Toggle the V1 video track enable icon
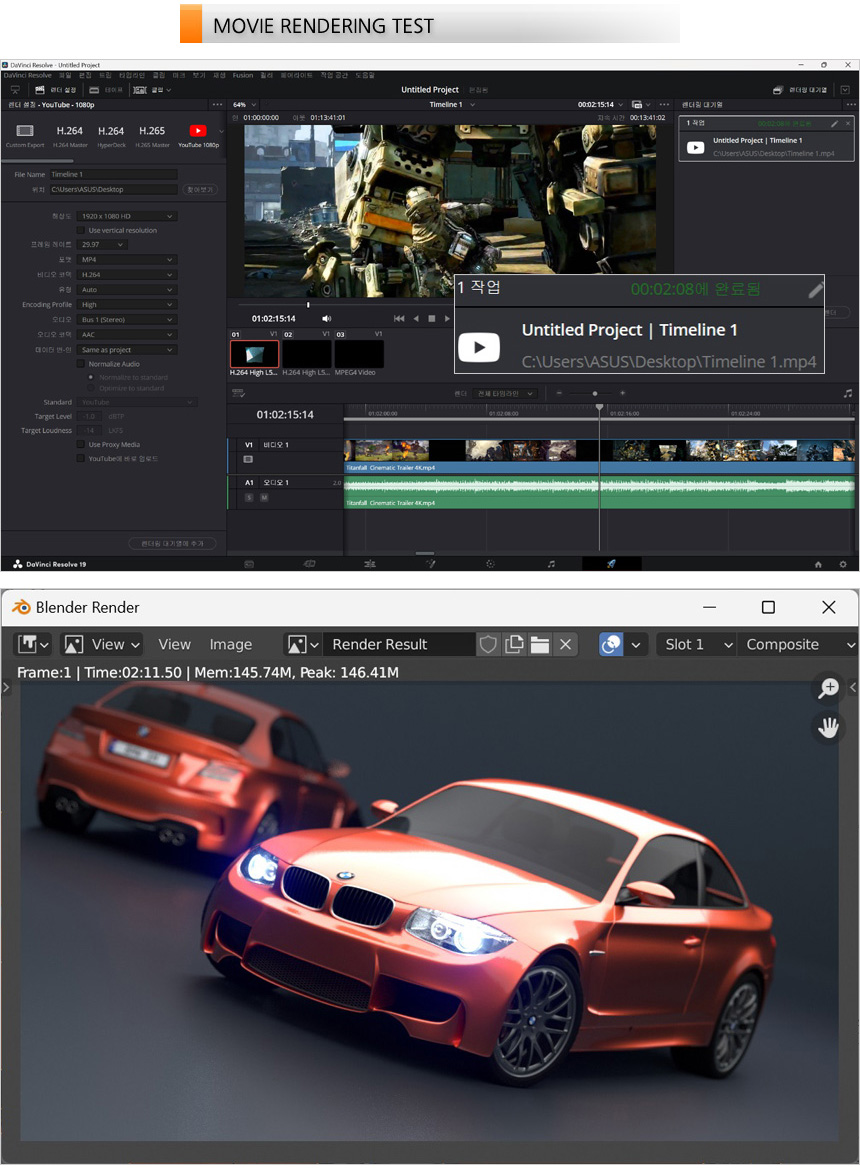This screenshot has height=1168, width=860. pos(249,460)
